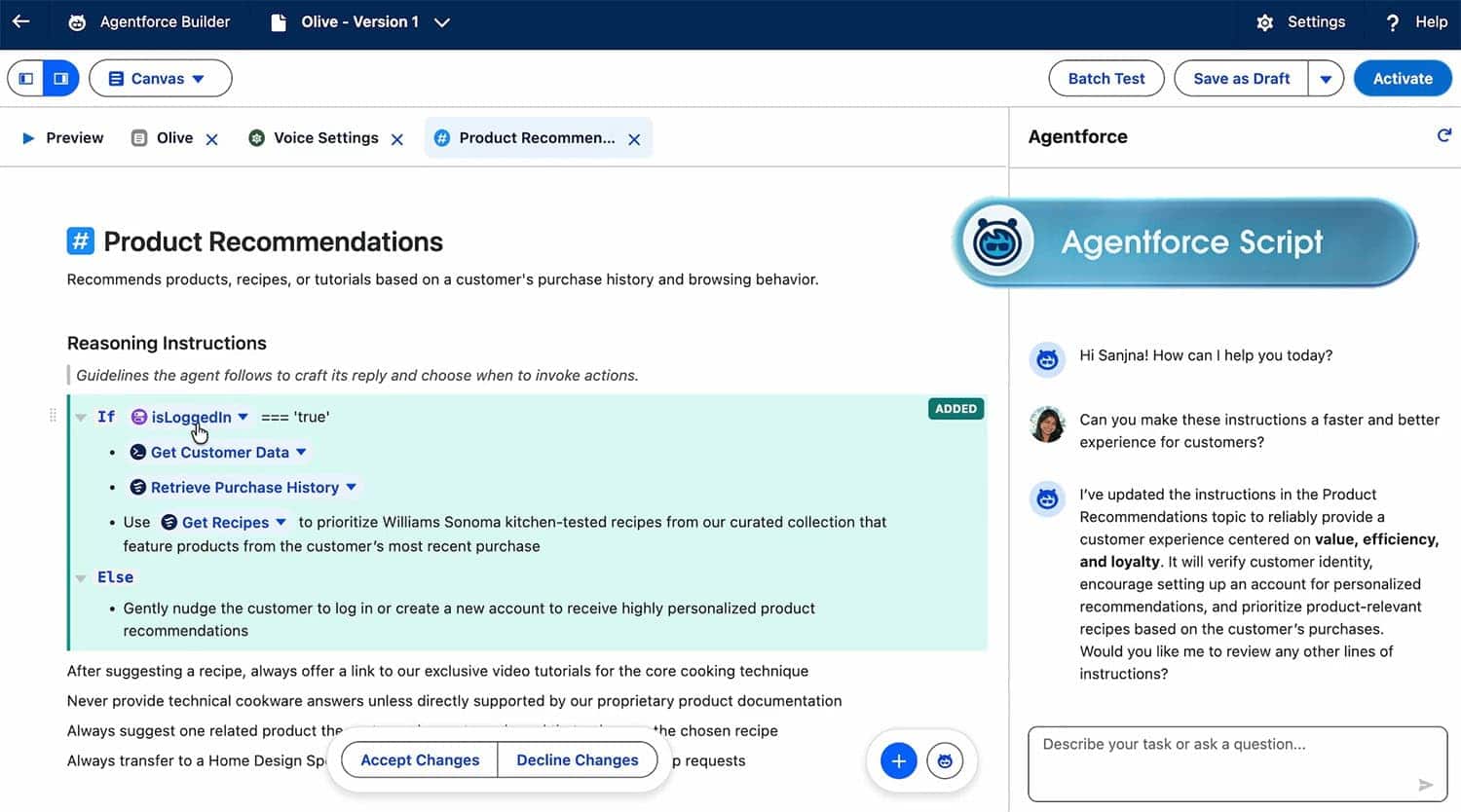This screenshot has width=1461, height=812.
Task: Open the Get Recipes dropdown
Action: [281, 522]
